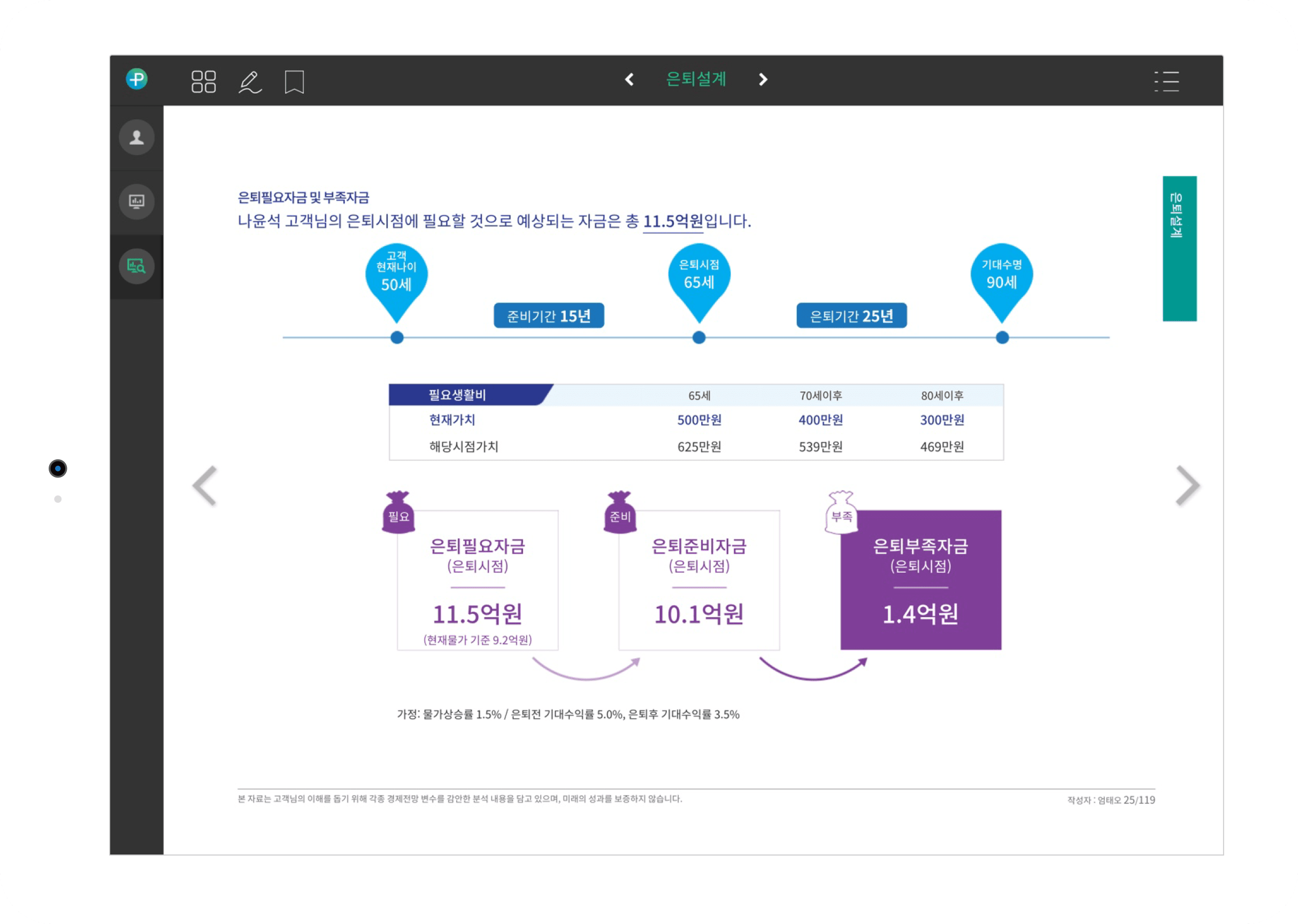Click the vertical 은퇴설계 side tab
The width and height of the screenshot is (1298, 924).
point(1179,248)
